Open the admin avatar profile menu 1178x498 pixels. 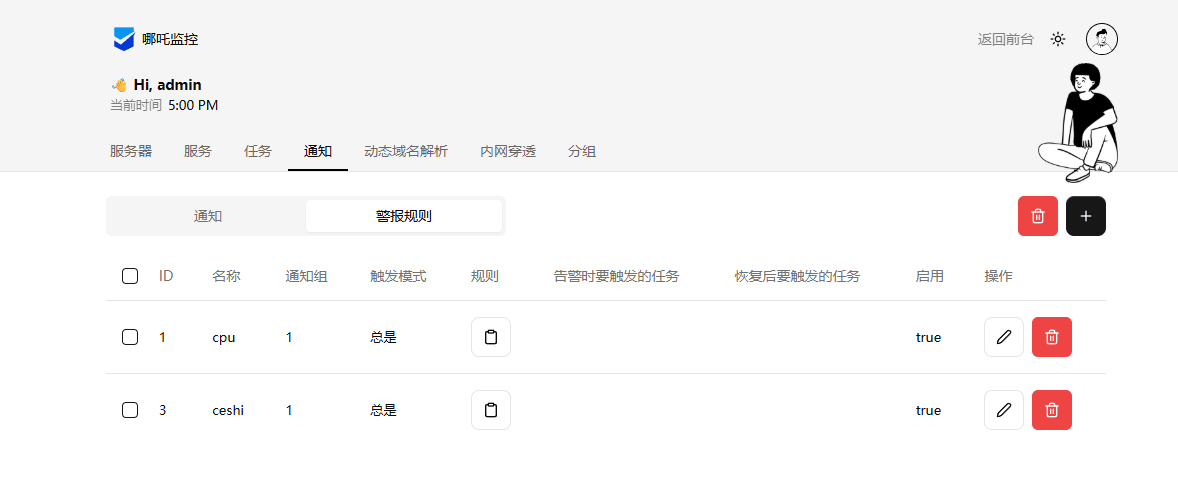(1101, 39)
